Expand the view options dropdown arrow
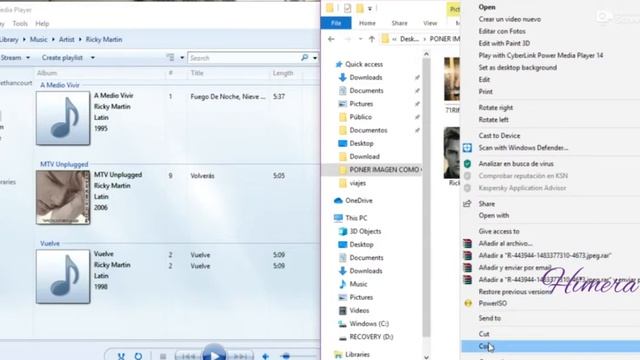 click(x=182, y=58)
